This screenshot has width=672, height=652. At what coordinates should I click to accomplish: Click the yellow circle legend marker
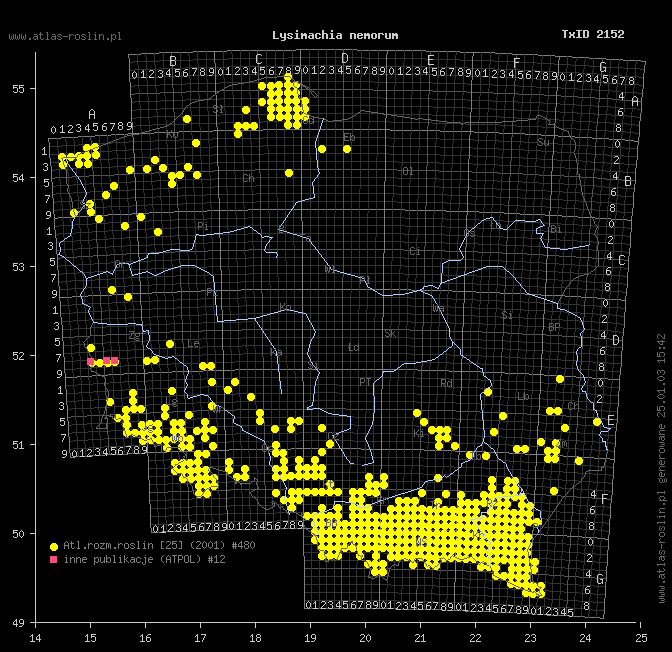[x=54, y=547]
